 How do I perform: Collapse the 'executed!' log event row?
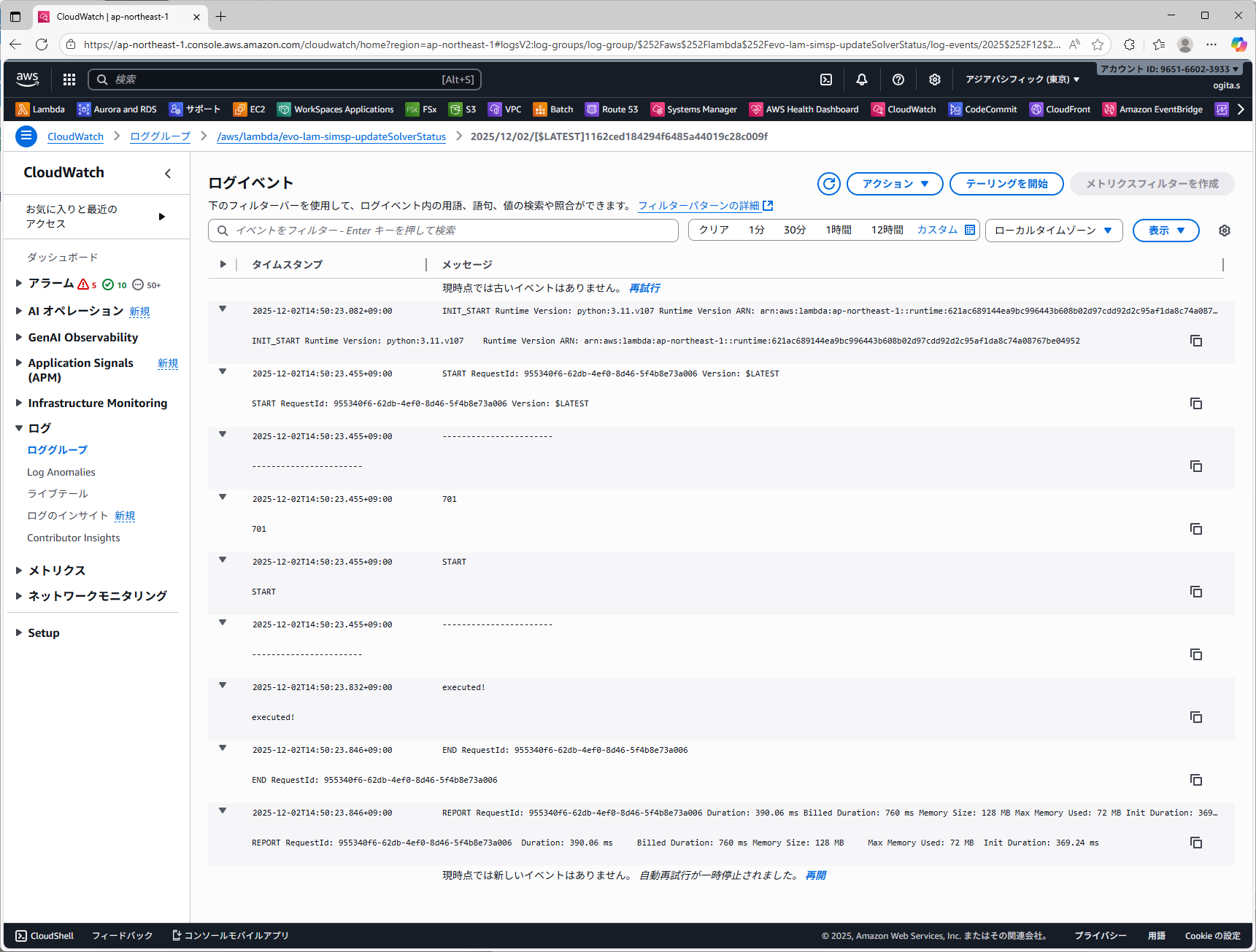(x=223, y=686)
